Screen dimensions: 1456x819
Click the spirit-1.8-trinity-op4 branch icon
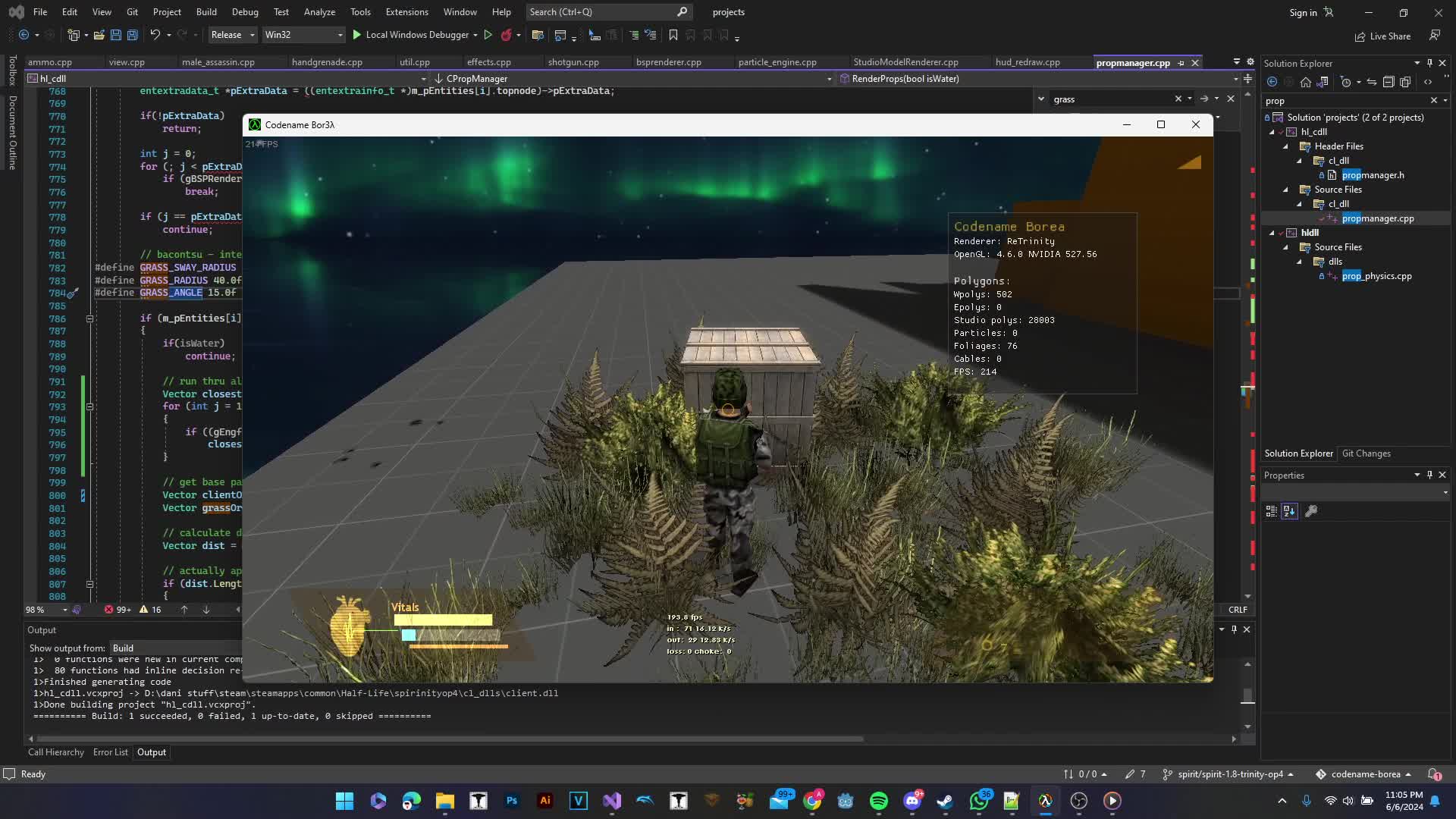(1166, 773)
